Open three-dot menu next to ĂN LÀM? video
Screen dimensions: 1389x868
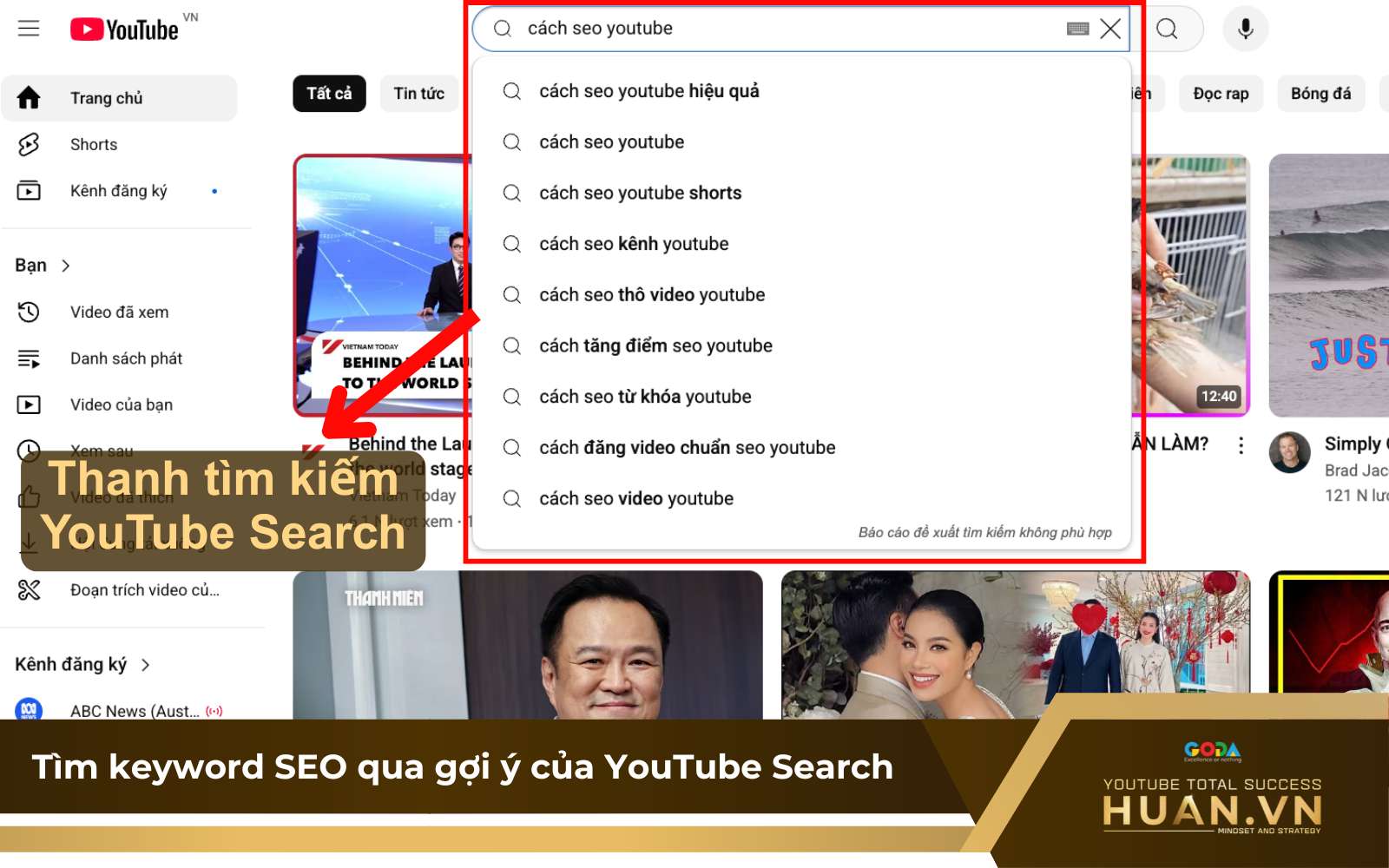tap(1241, 445)
